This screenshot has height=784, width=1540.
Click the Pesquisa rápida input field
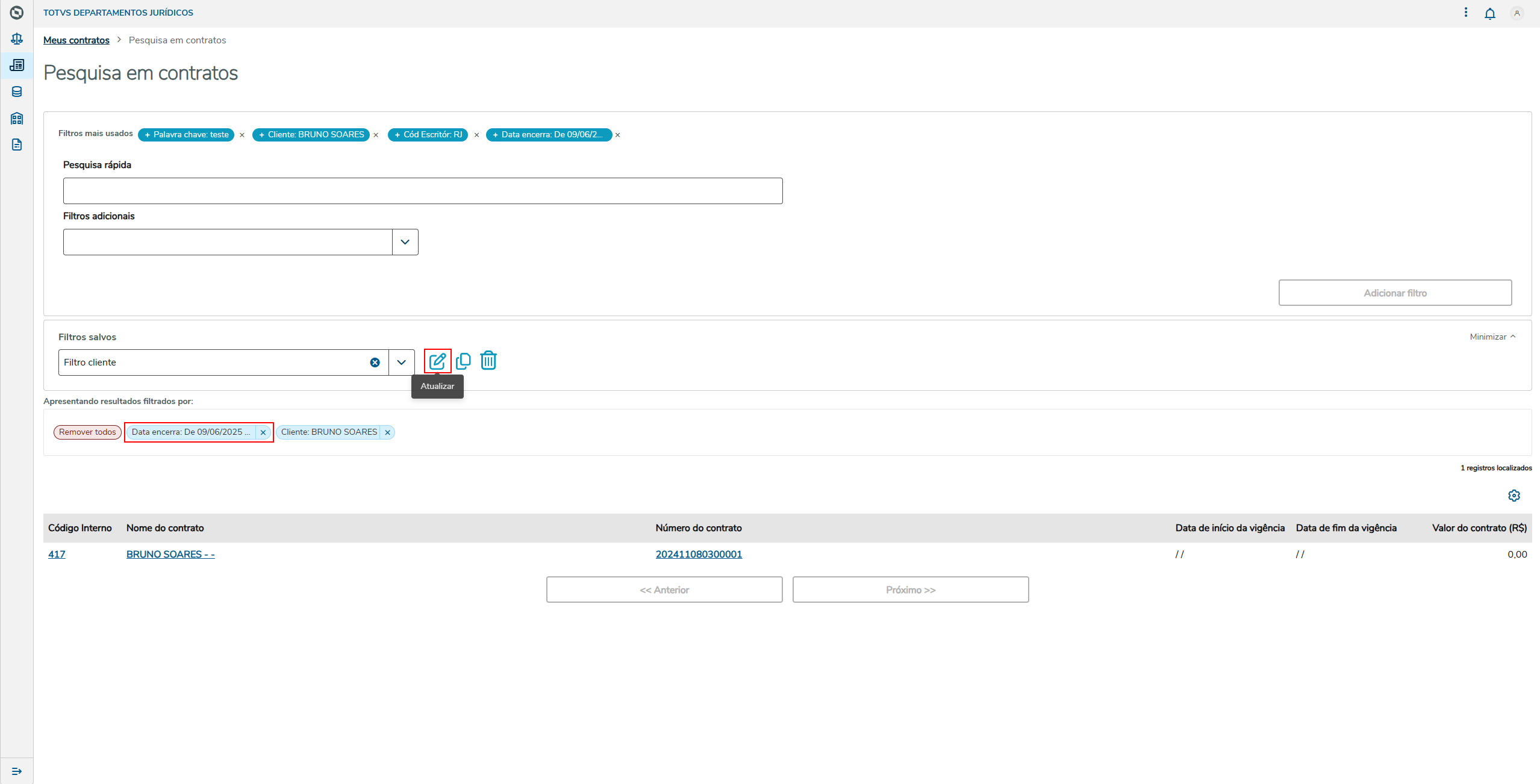click(x=422, y=191)
